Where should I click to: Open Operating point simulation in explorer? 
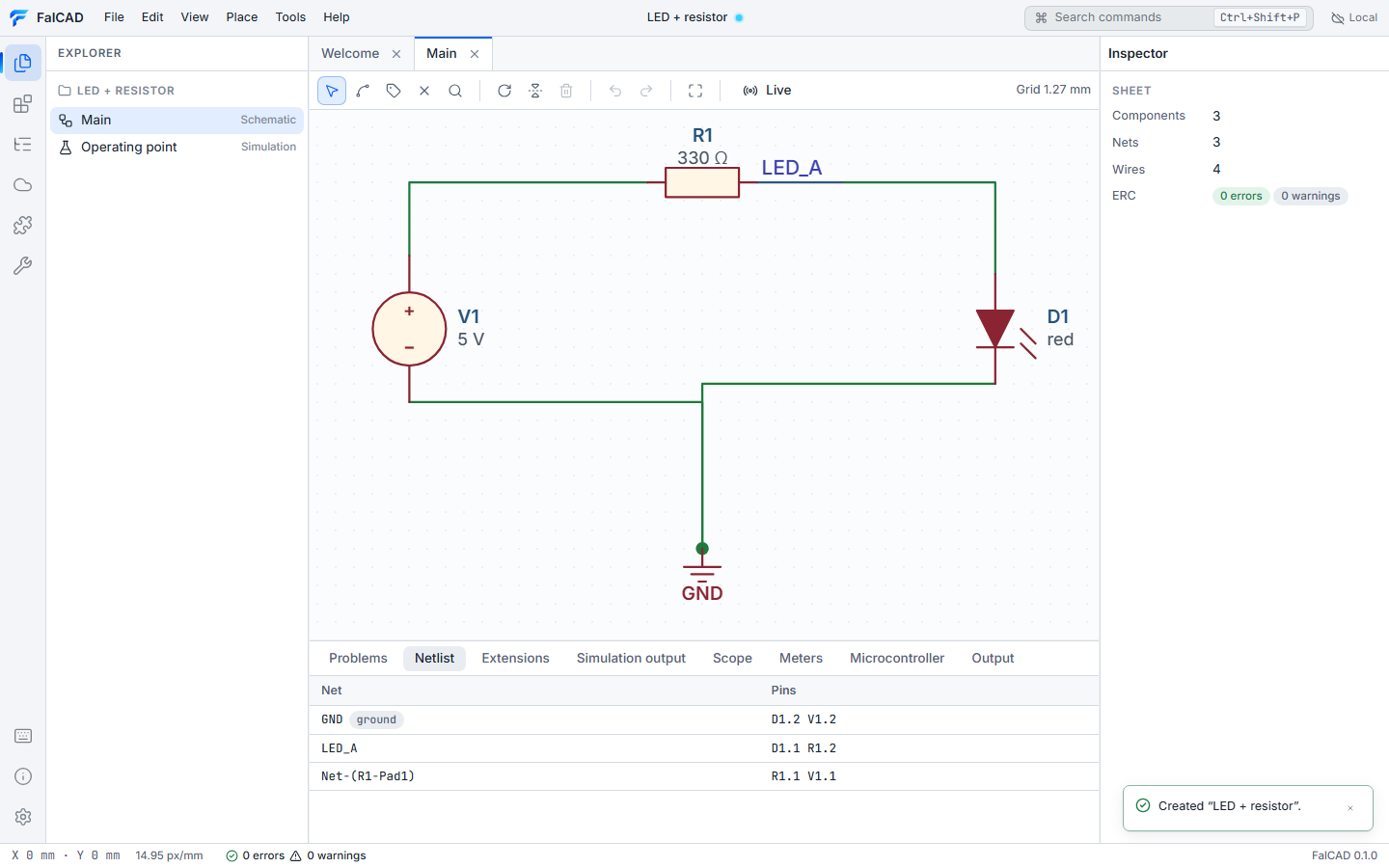tap(177, 148)
